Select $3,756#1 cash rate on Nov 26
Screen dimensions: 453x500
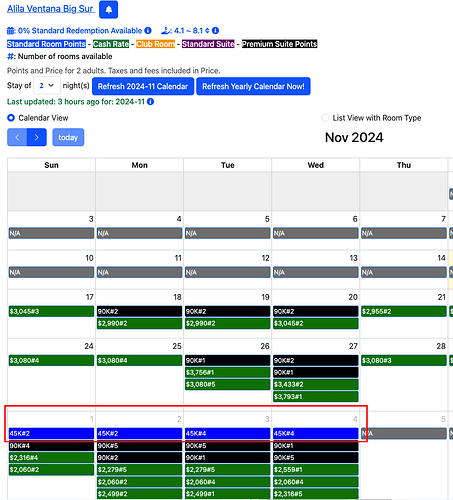pyautogui.click(x=227, y=372)
